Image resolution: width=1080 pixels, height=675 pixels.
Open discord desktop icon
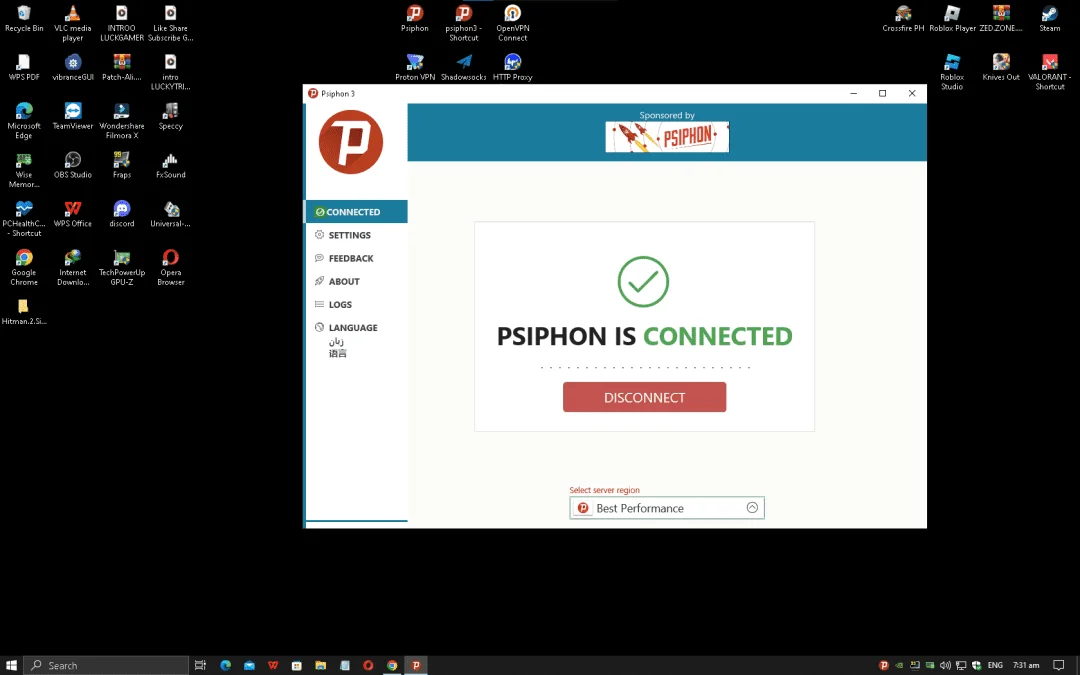point(121,214)
